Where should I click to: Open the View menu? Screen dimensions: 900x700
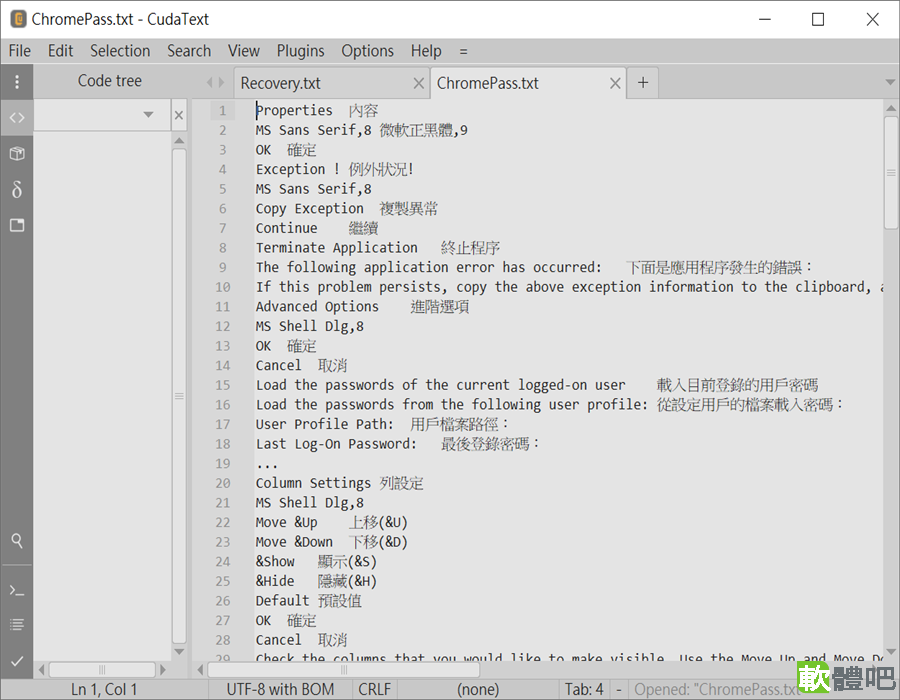tap(243, 51)
